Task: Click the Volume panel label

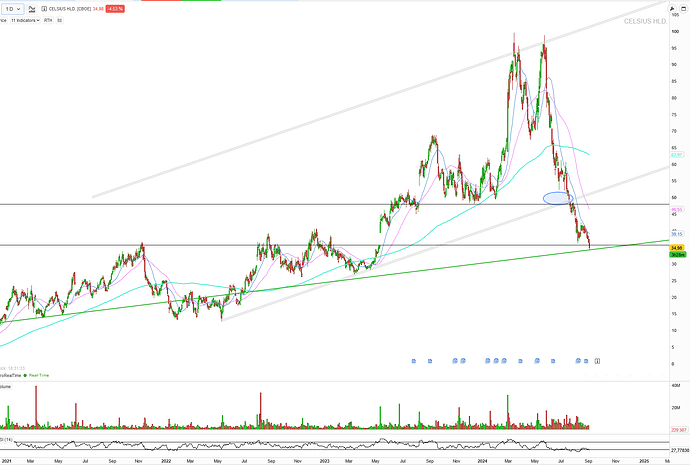Action: [5, 386]
